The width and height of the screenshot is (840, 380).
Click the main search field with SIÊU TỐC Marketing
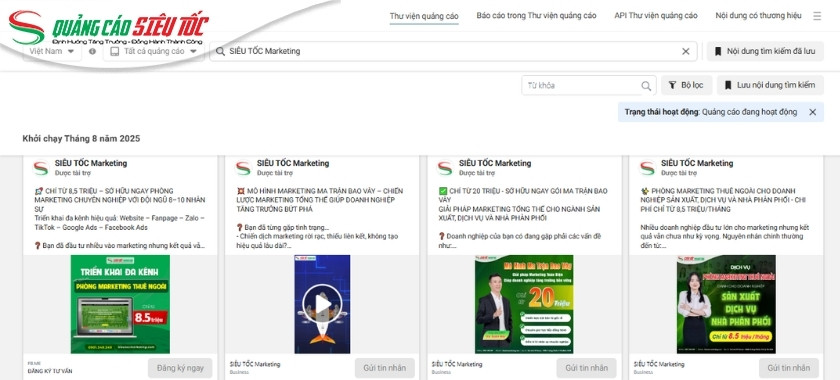[453, 51]
